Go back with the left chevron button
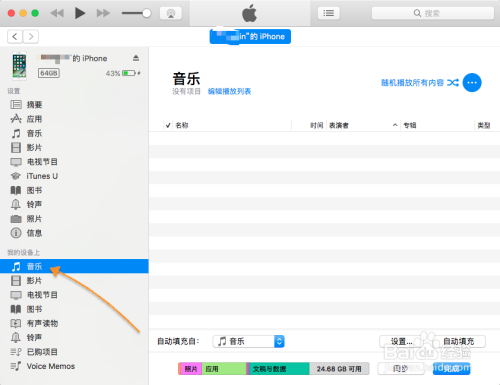500x385 pixels. pos(15,36)
